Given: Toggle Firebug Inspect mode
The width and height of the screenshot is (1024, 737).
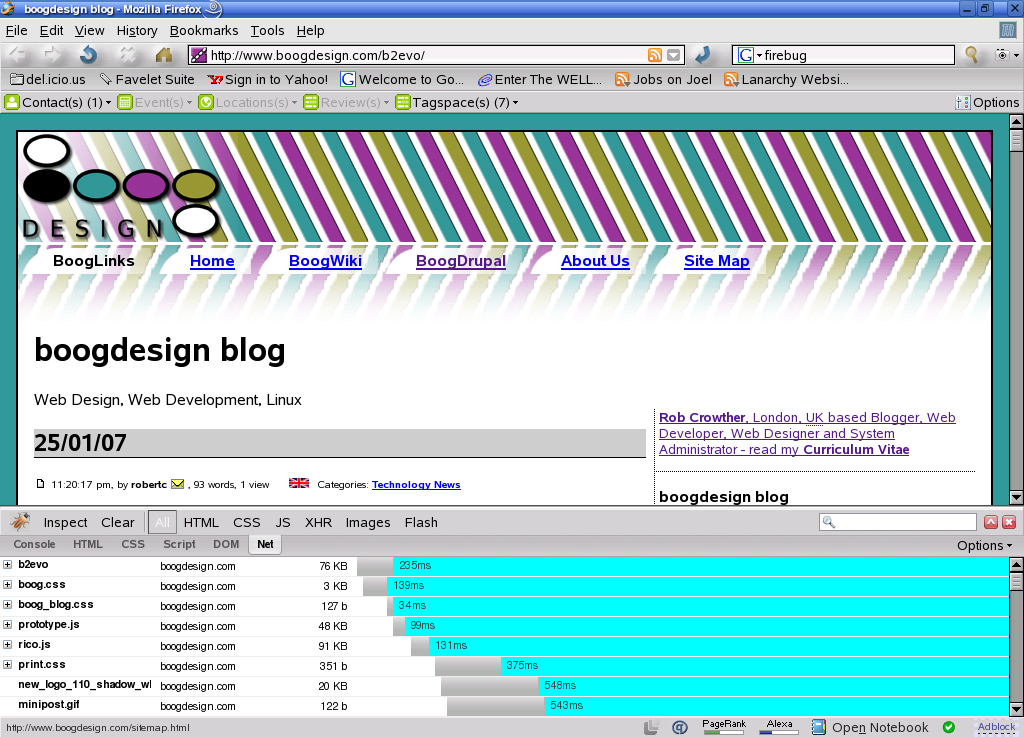Looking at the screenshot, I should coord(65,522).
